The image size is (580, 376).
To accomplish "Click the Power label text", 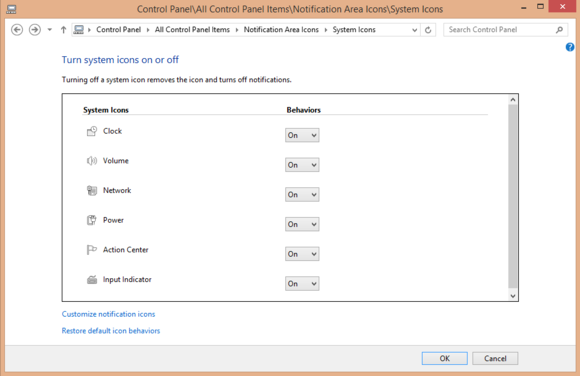I will [x=113, y=220].
